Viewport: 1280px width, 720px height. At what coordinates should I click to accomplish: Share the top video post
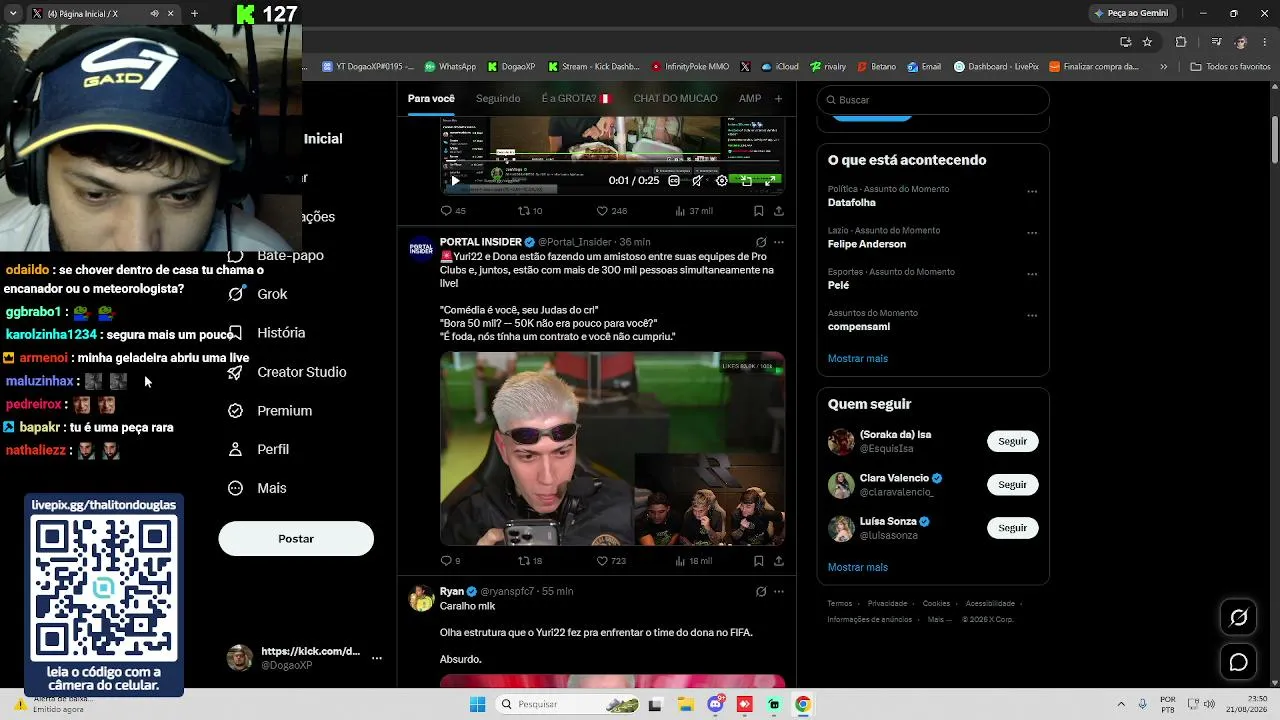click(779, 211)
